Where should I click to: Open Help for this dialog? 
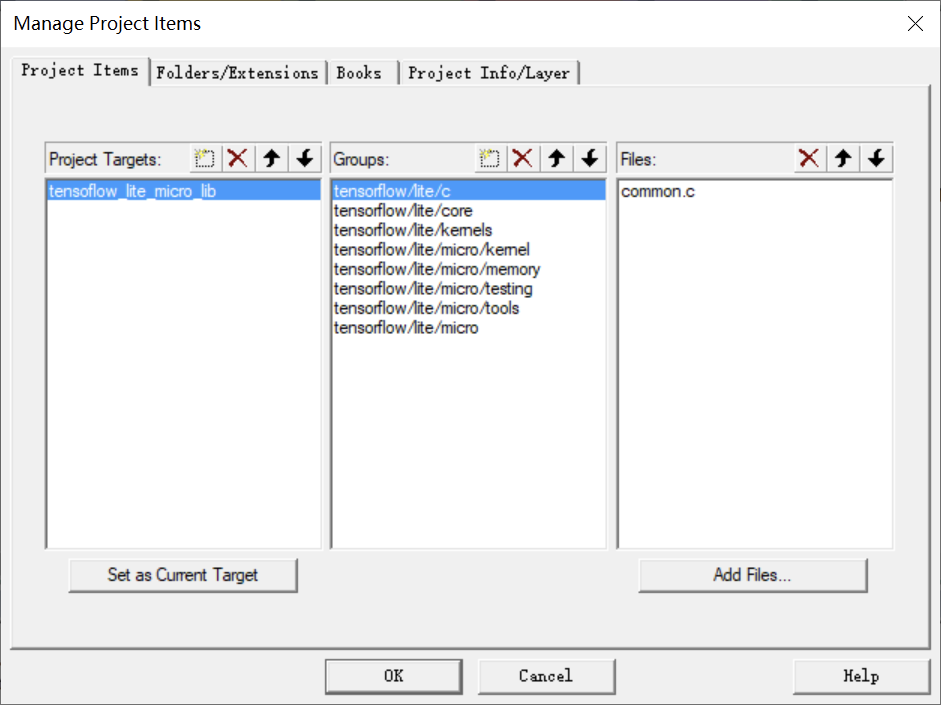[861, 676]
